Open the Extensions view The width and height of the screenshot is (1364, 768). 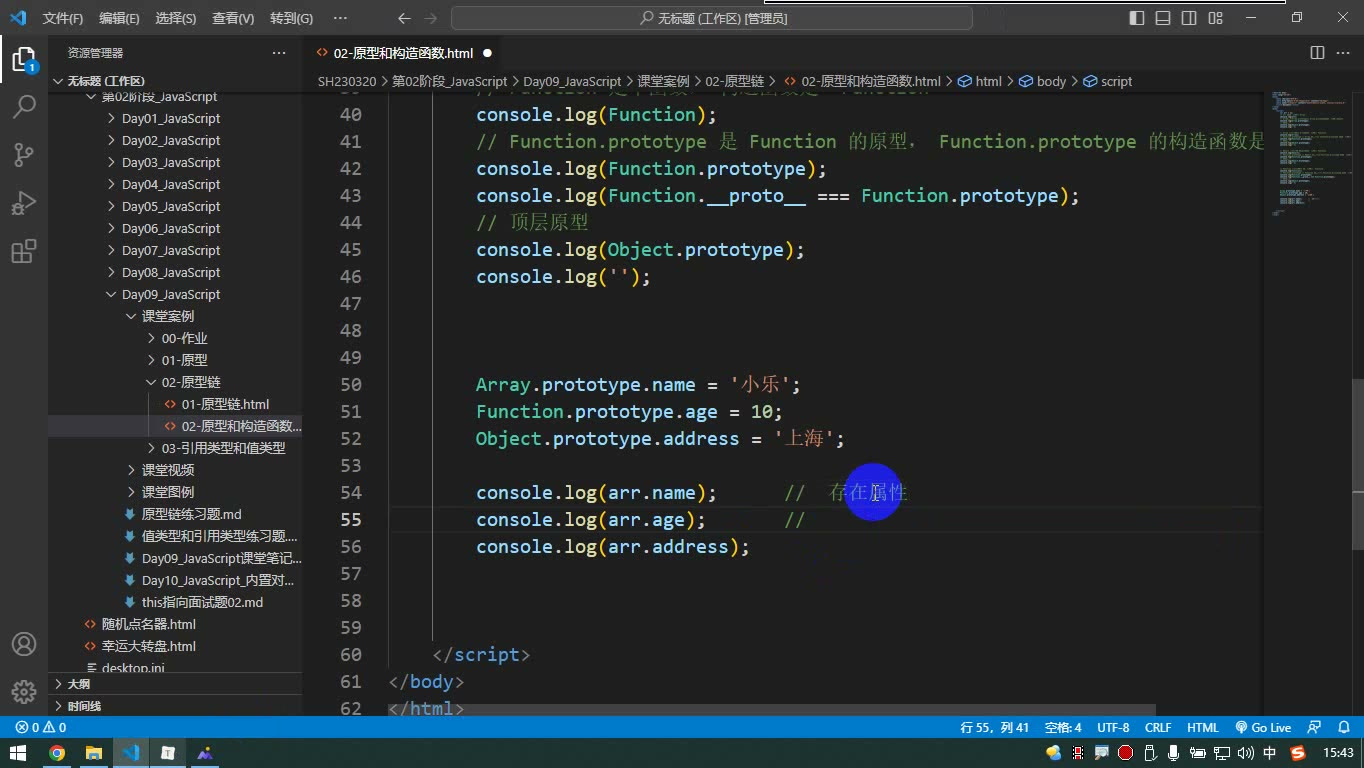24,250
